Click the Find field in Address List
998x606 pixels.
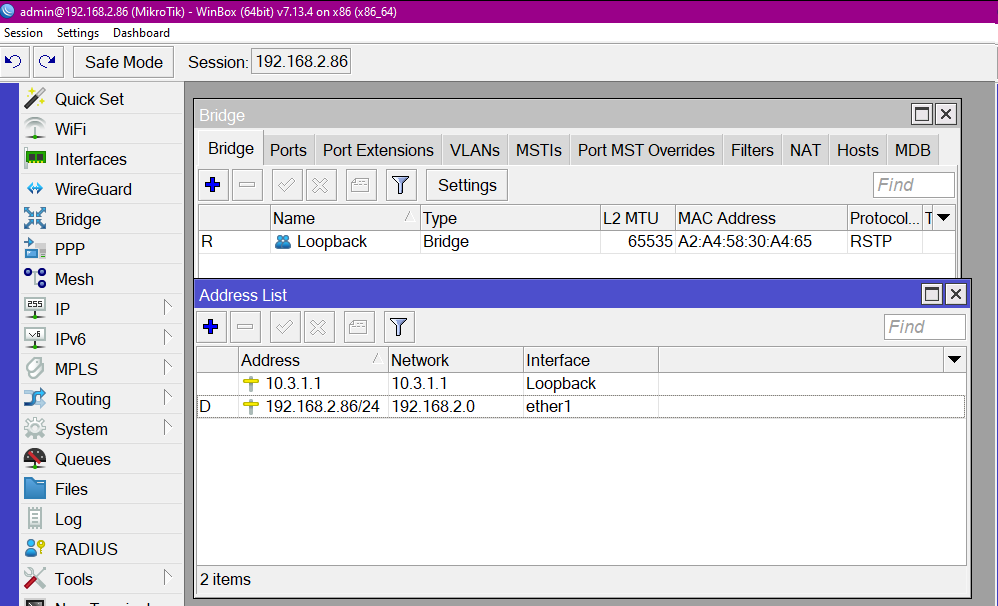pos(924,327)
